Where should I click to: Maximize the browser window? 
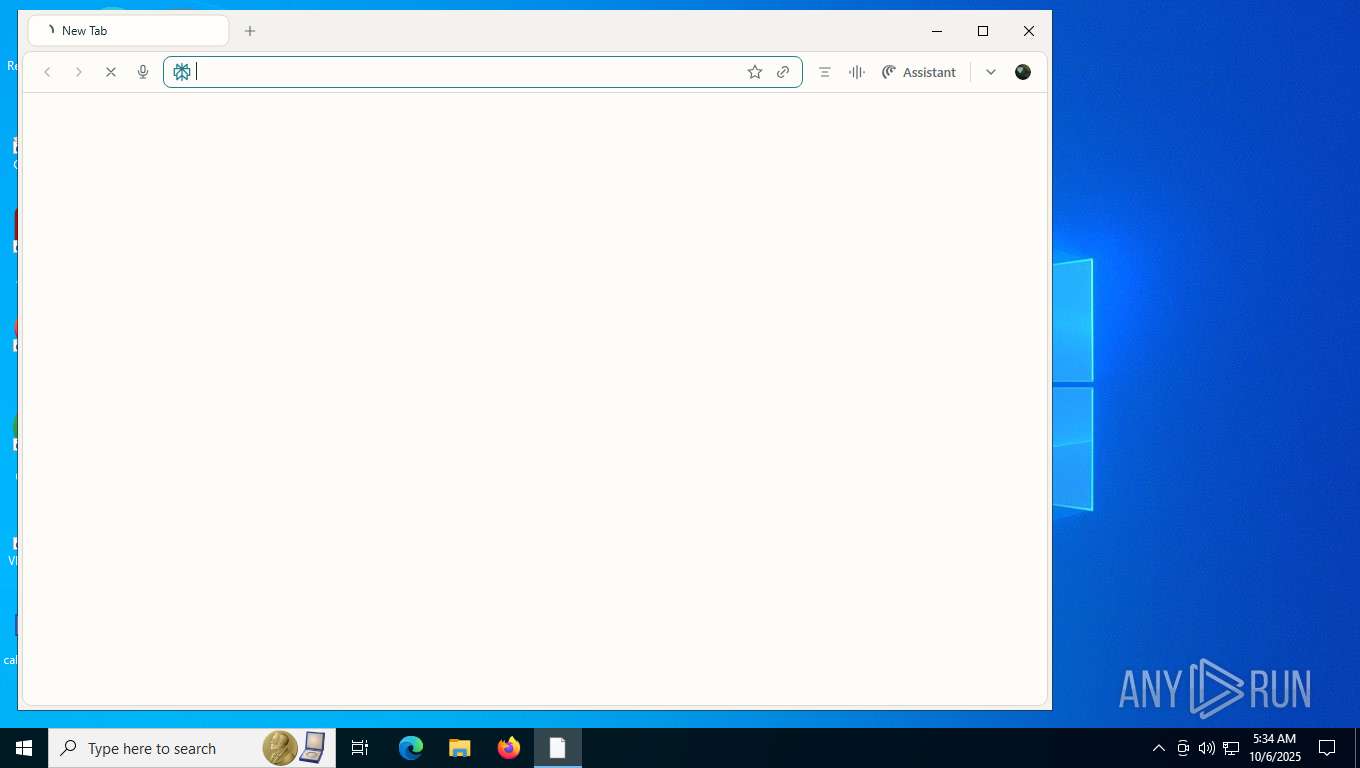(983, 31)
